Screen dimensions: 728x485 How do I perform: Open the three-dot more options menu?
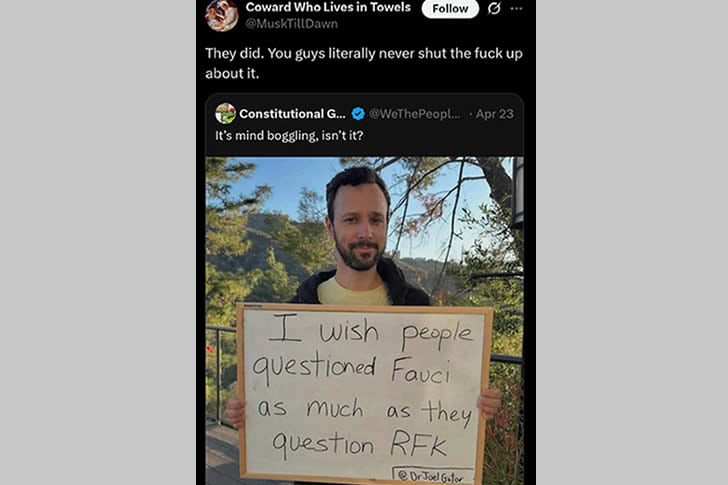(516, 9)
